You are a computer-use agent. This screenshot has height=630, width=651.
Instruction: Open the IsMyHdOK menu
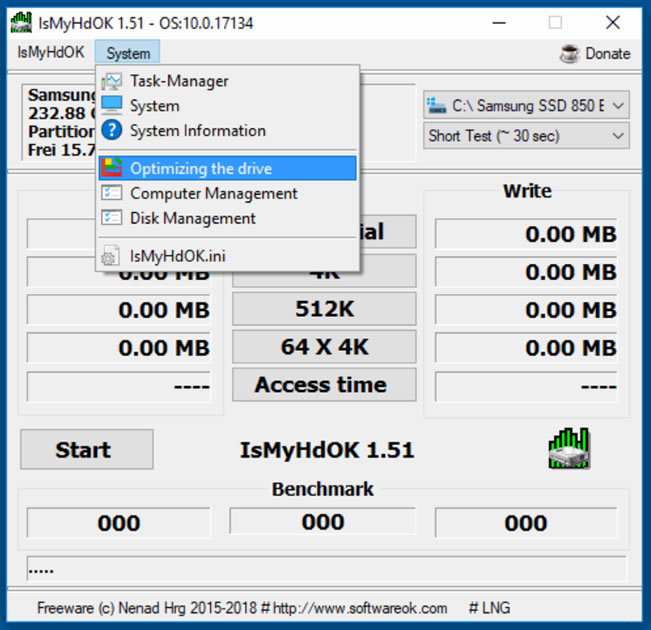[x=51, y=52]
